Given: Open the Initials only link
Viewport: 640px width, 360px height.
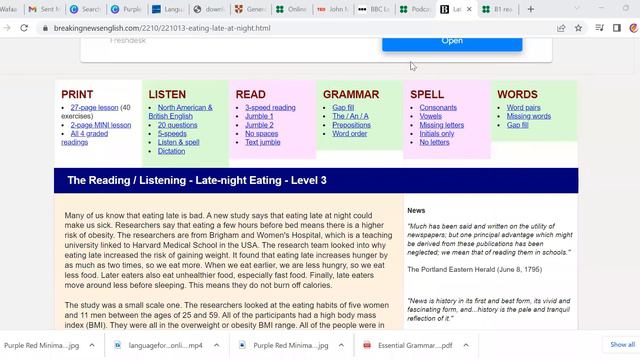Looking at the screenshot, I should tap(437, 134).
